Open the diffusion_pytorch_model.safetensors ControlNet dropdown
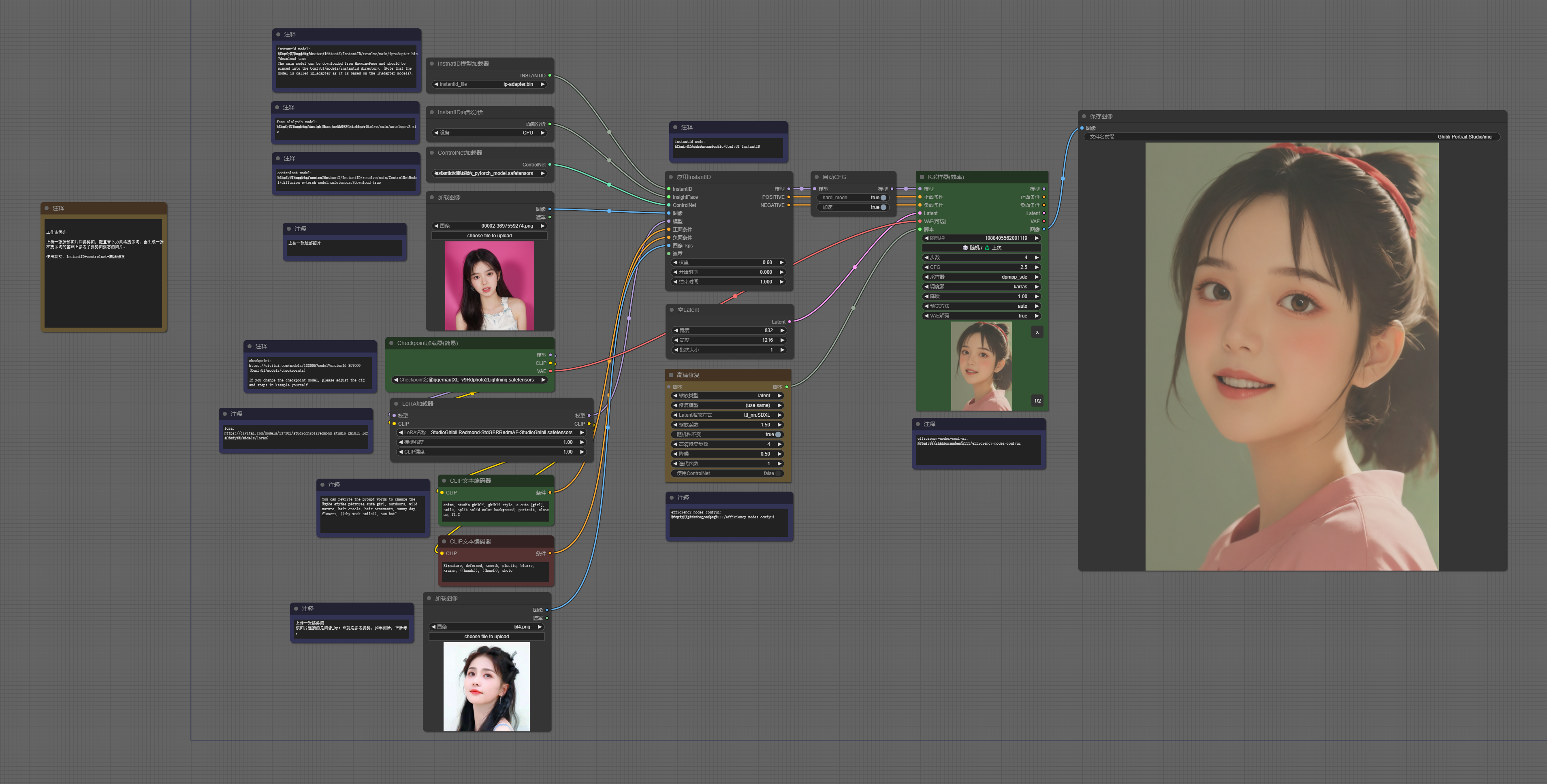Screen dimensions: 1547x784 coord(489,173)
